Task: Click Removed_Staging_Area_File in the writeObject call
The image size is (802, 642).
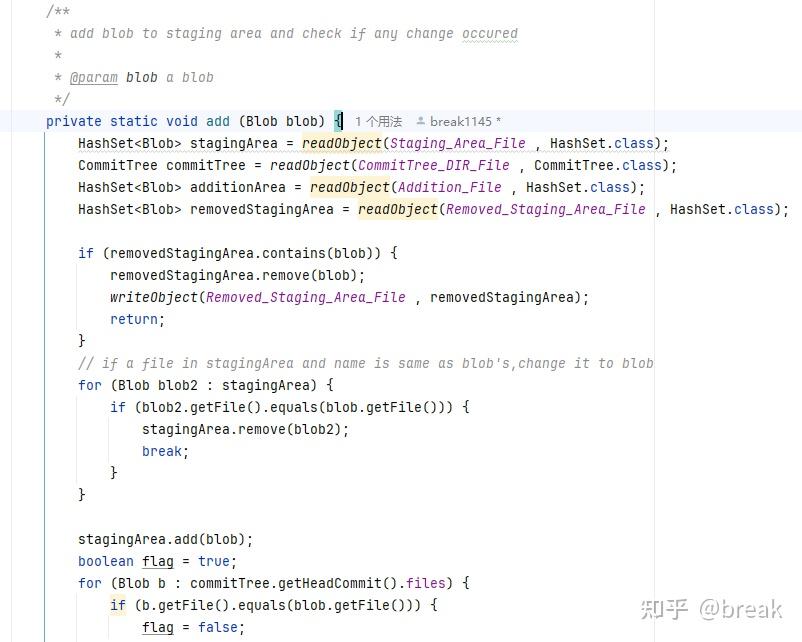Action: coord(305,297)
